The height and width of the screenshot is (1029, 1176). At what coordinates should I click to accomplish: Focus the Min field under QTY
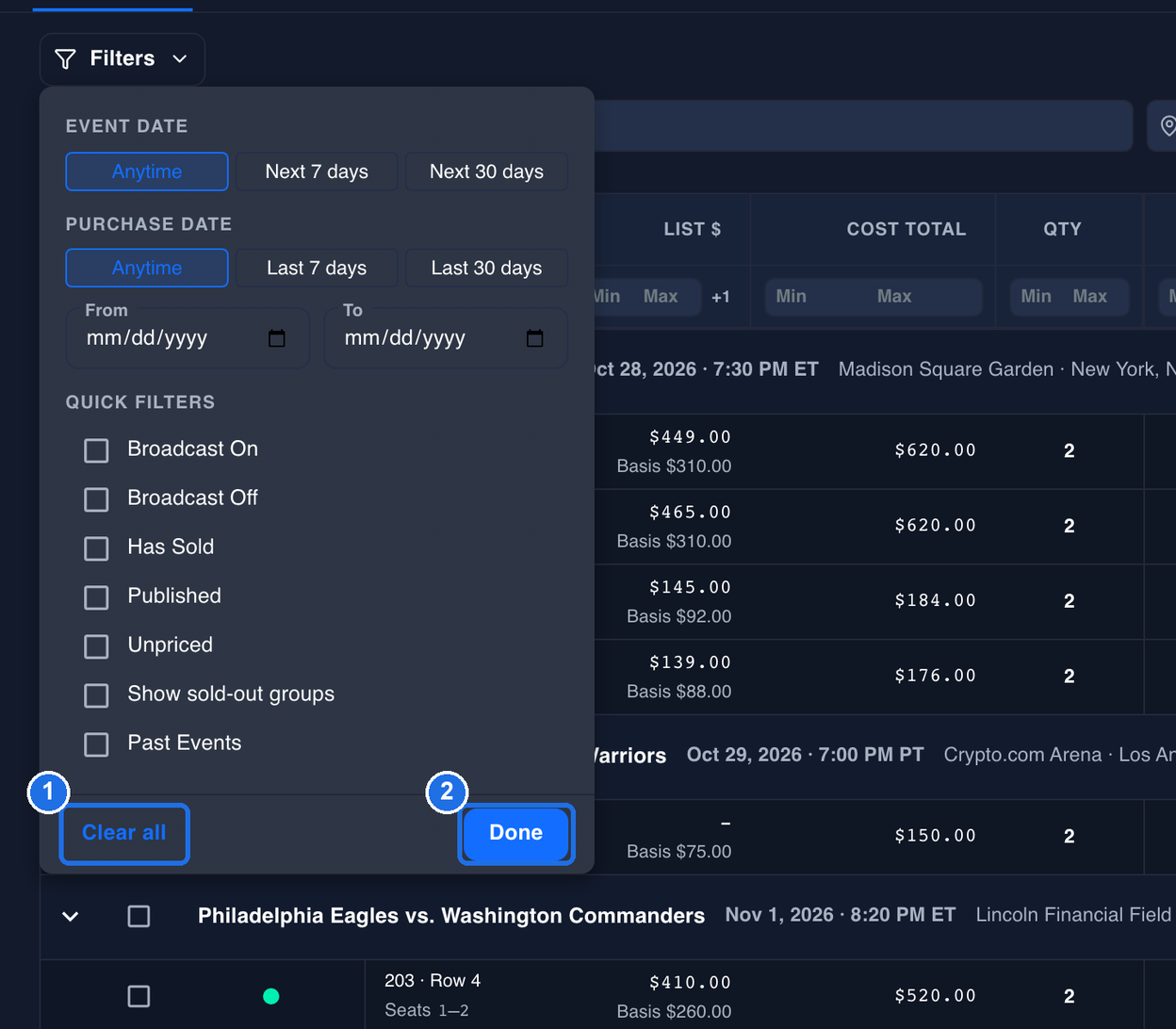[x=1037, y=297]
